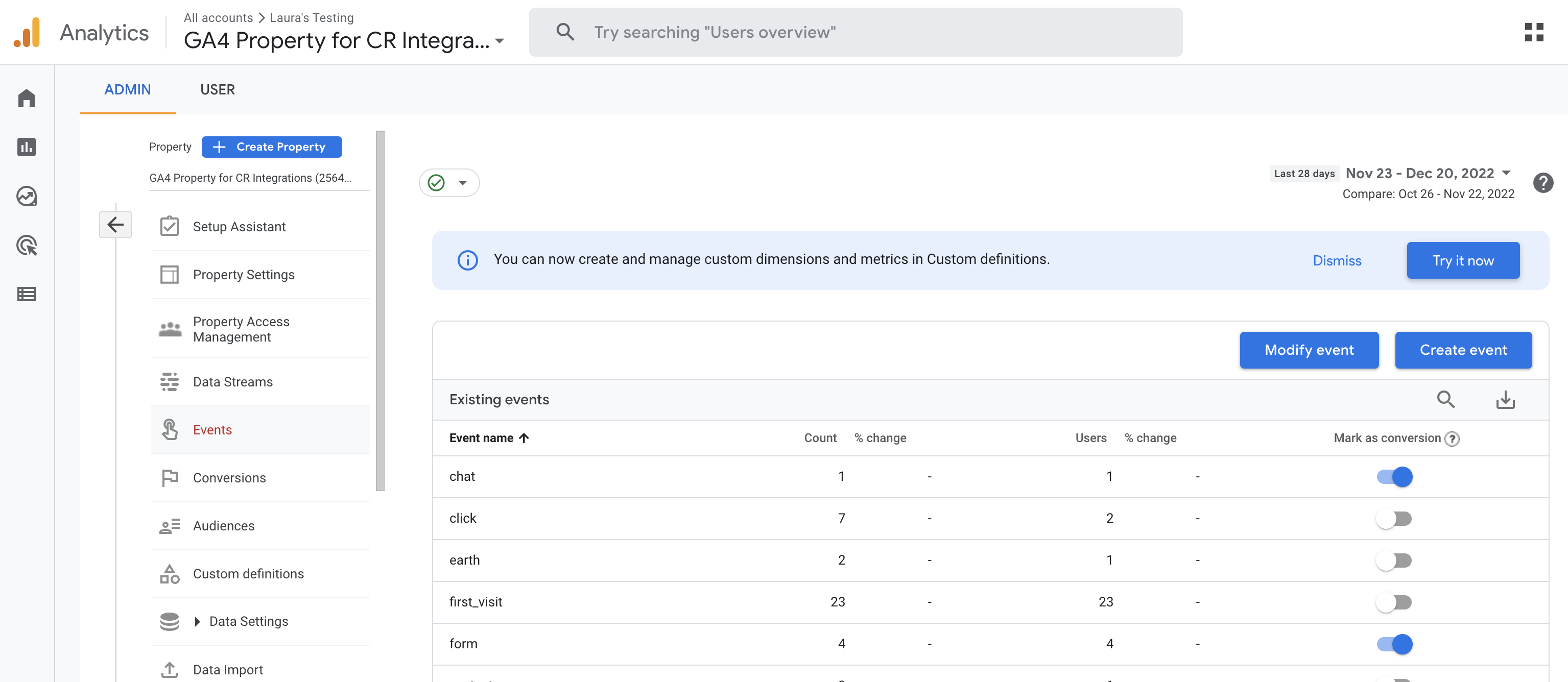Click the search field at top
1568x682 pixels.
pyautogui.click(x=854, y=32)
